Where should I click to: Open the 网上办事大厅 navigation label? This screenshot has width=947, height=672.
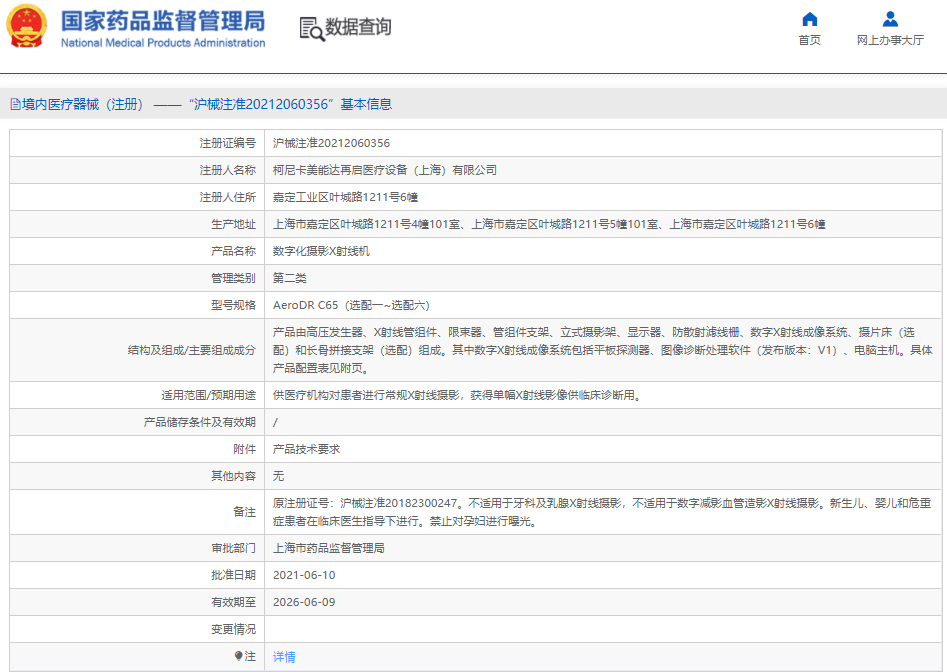890,40
